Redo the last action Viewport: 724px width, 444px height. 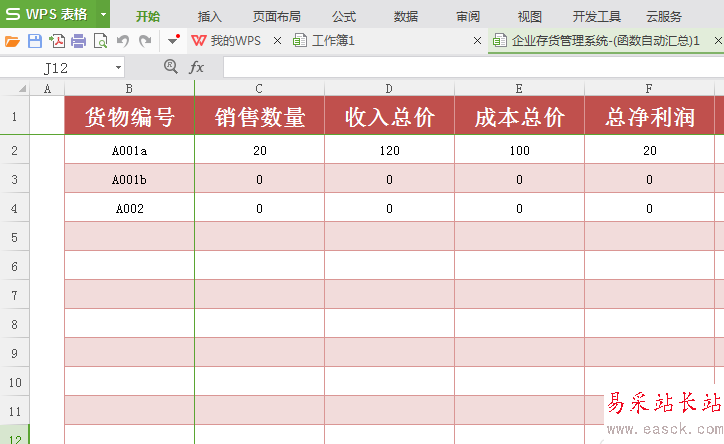pyautogui.click(x=145, y=41)
